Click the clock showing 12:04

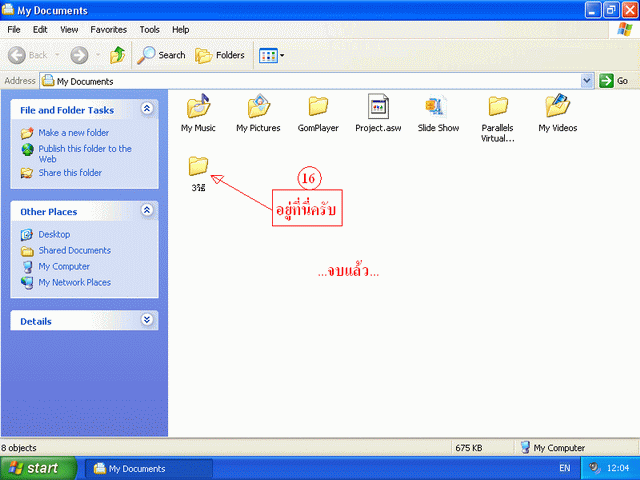(618, 468)
